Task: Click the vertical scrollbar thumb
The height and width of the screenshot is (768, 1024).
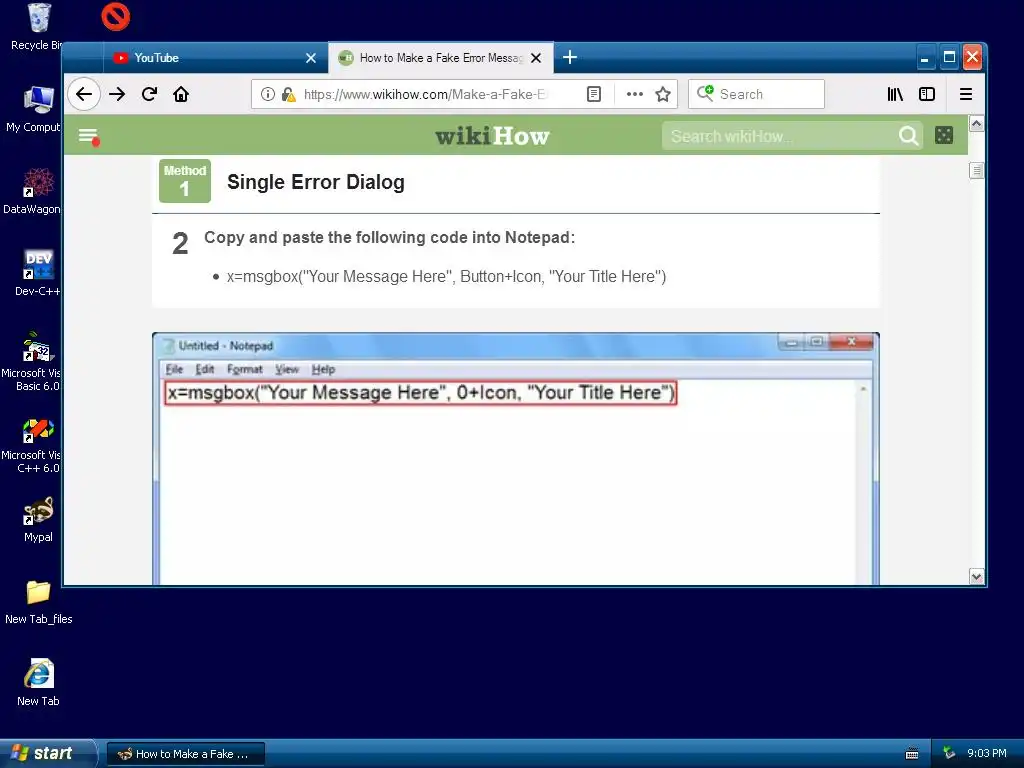Action: (x=976, y=171)
